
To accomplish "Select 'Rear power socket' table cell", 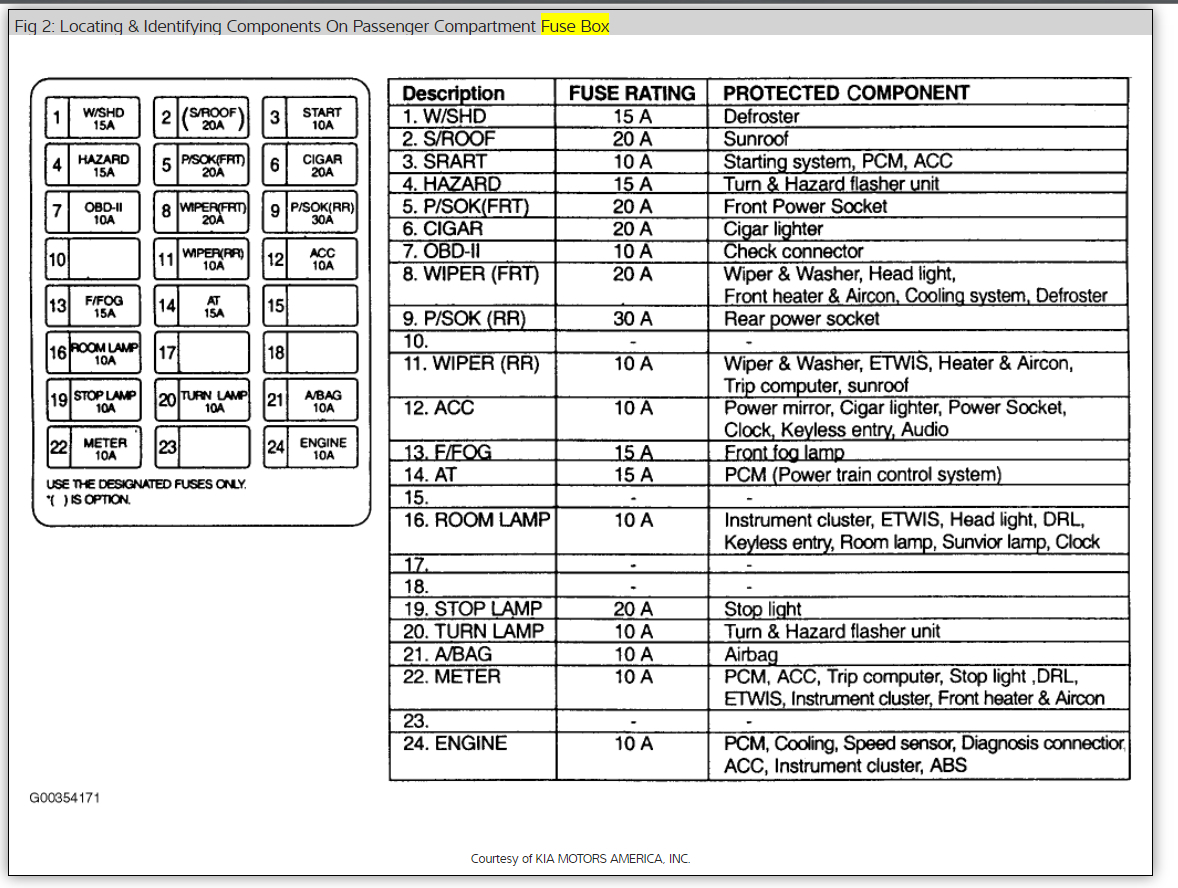I will (801, 319).
